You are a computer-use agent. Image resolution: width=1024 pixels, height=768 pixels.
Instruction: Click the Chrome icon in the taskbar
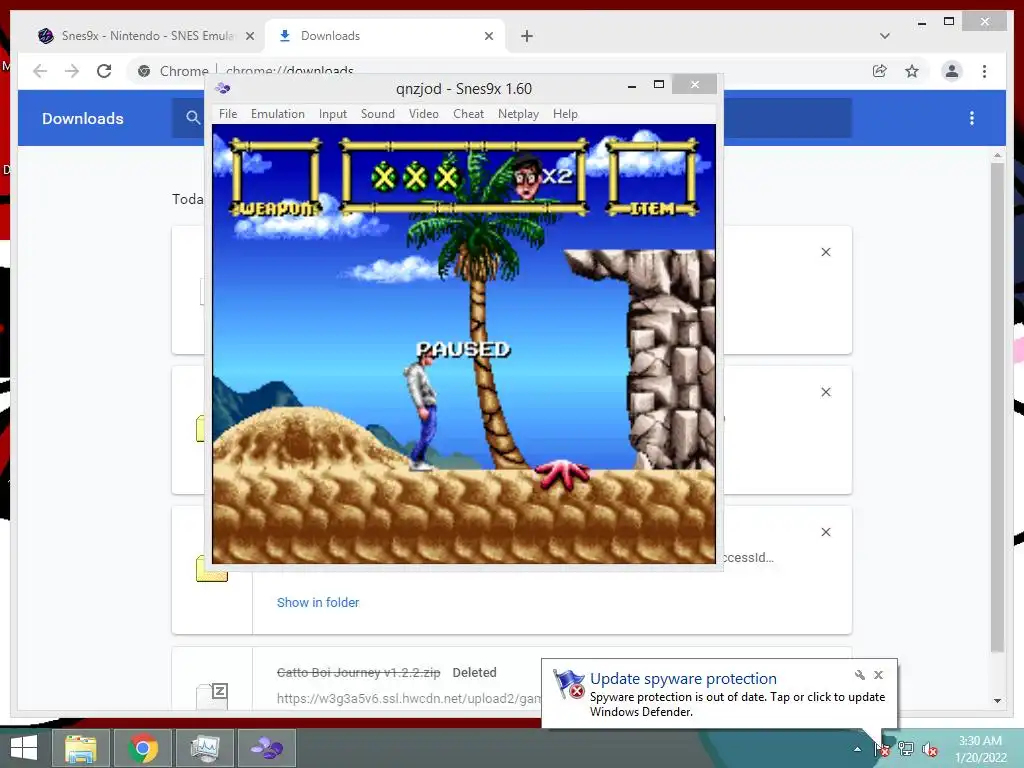(x=142, y=748)
